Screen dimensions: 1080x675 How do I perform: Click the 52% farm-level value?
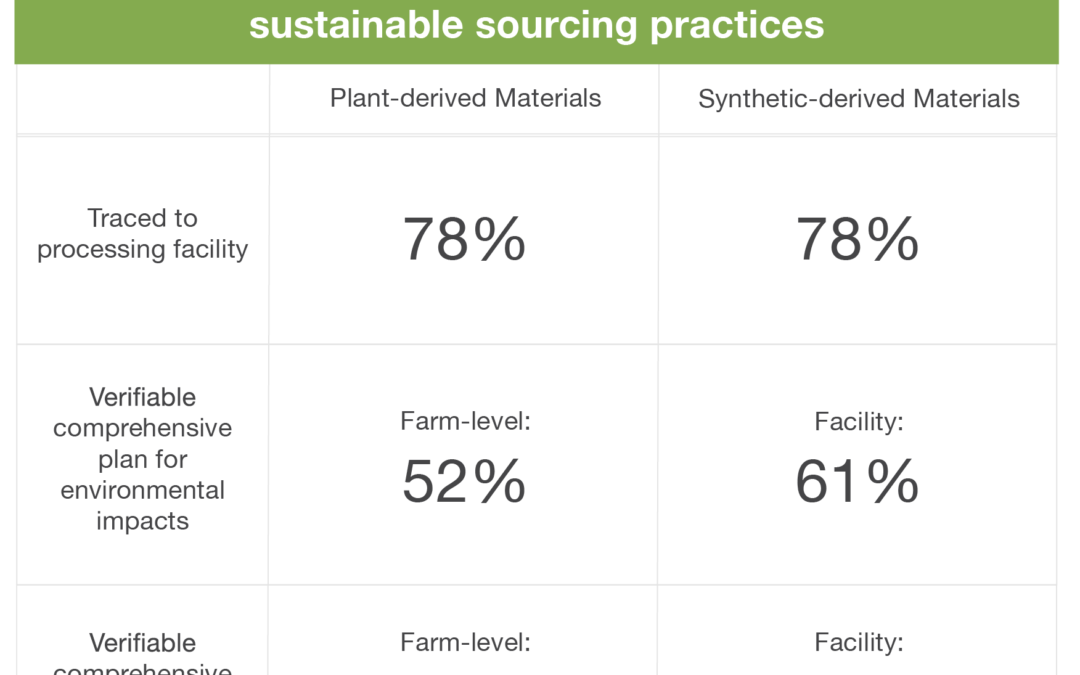[464, 481]
